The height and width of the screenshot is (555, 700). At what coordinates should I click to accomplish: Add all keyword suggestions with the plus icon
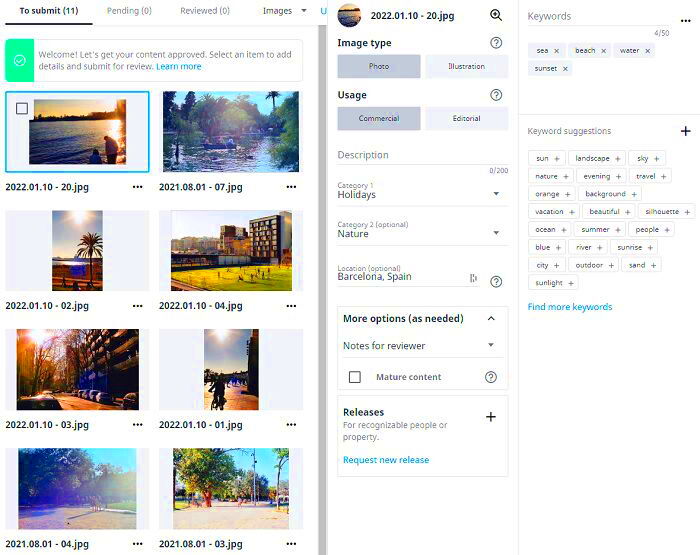tap(686, 131)
